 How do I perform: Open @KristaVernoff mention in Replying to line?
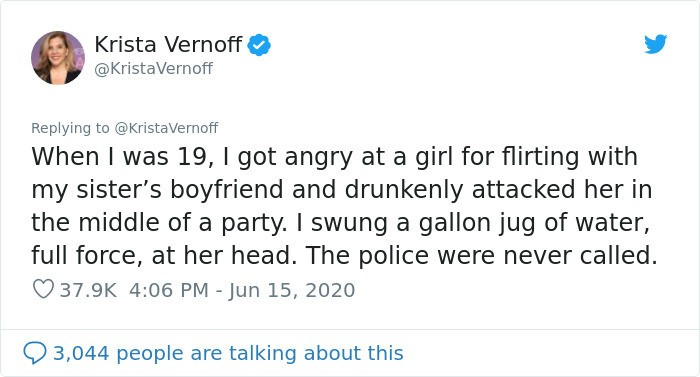(167, 128)
